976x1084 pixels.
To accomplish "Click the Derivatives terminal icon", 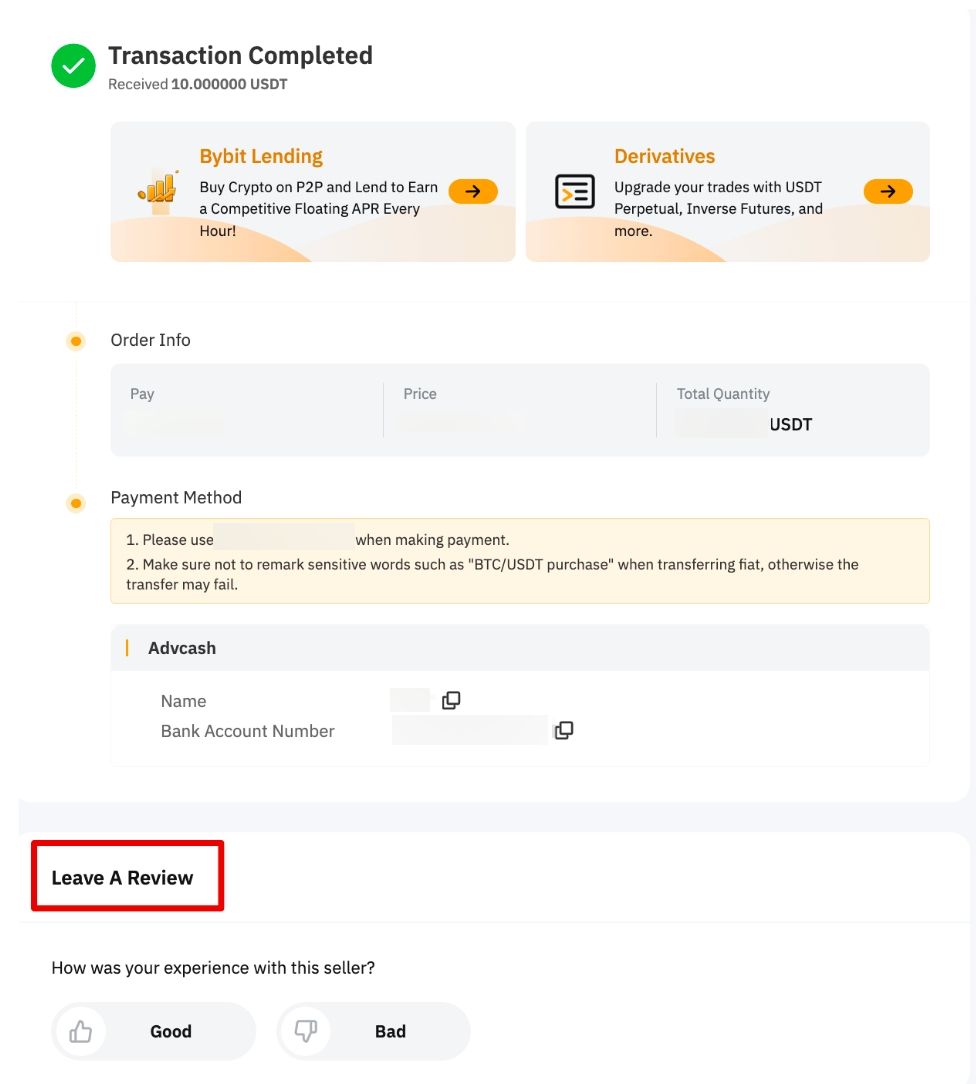I will 574,192.
